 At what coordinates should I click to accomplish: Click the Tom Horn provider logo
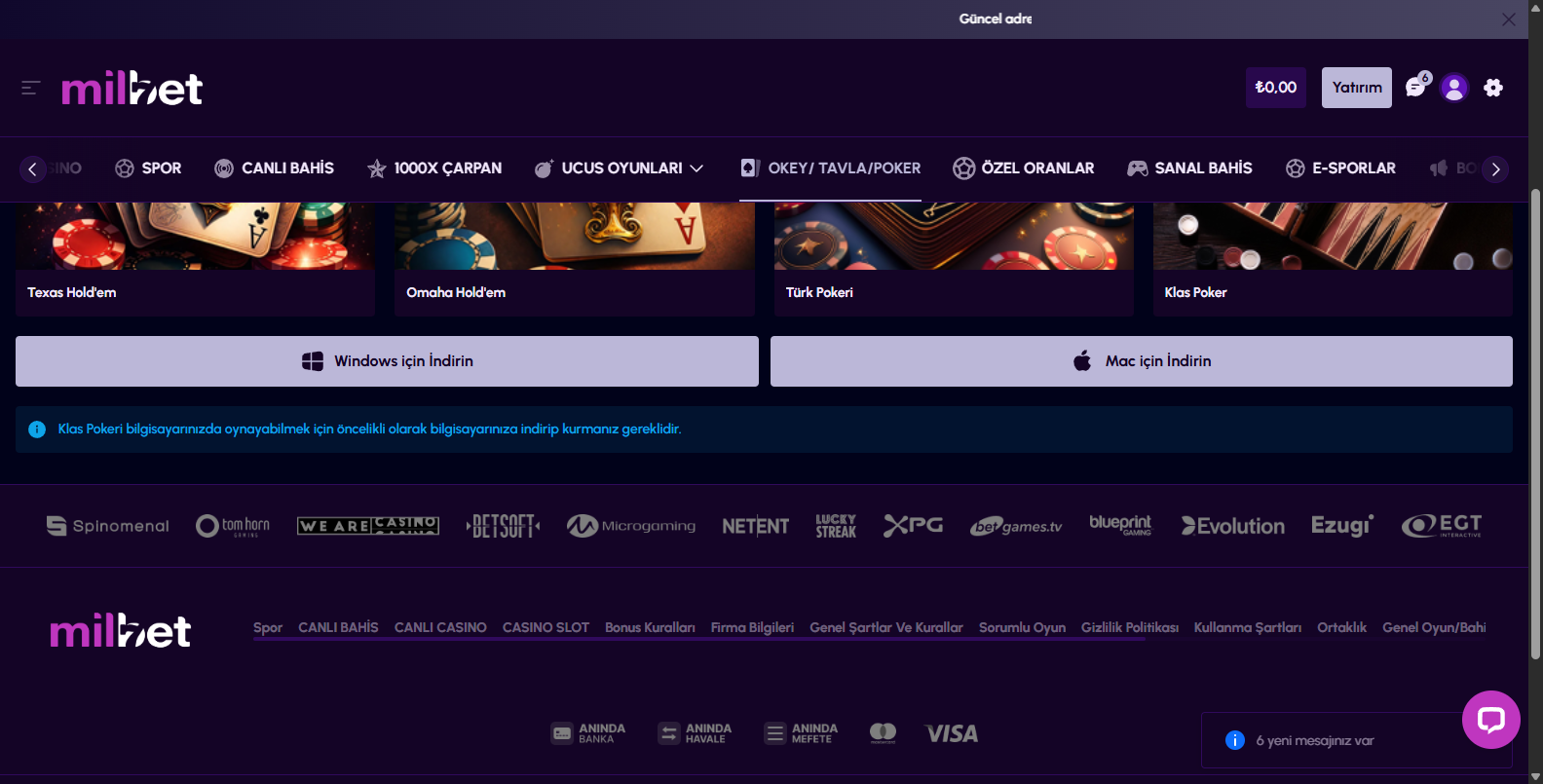(233, 526)
